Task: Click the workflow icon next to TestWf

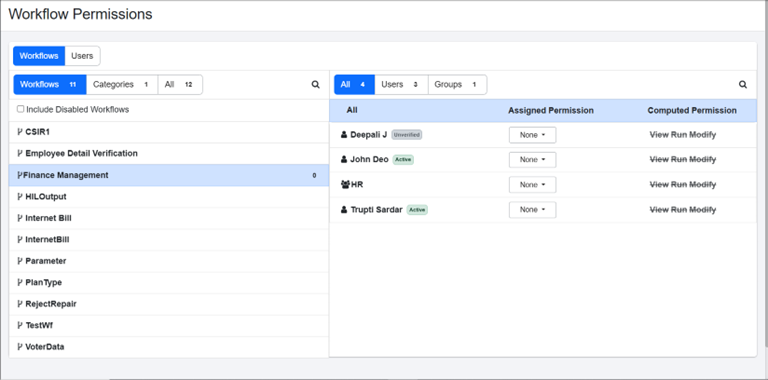Action: (20, 325)
